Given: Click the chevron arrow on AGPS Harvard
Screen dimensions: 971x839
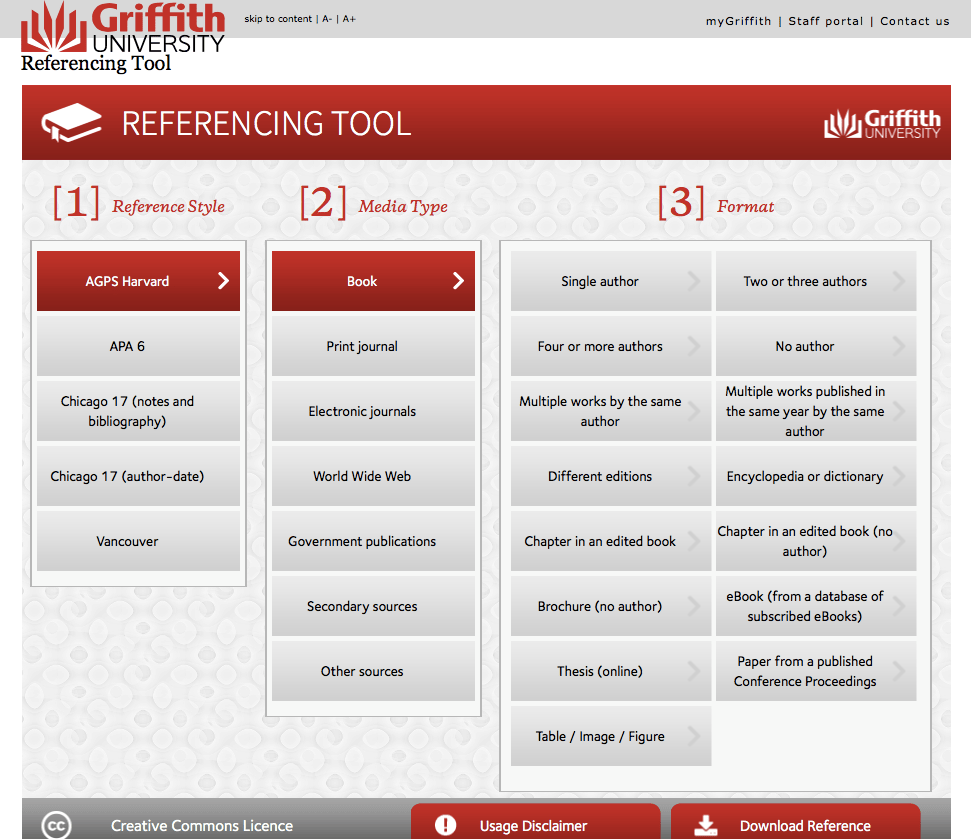Looking at the screenshot, I should [x=224, y=281].
